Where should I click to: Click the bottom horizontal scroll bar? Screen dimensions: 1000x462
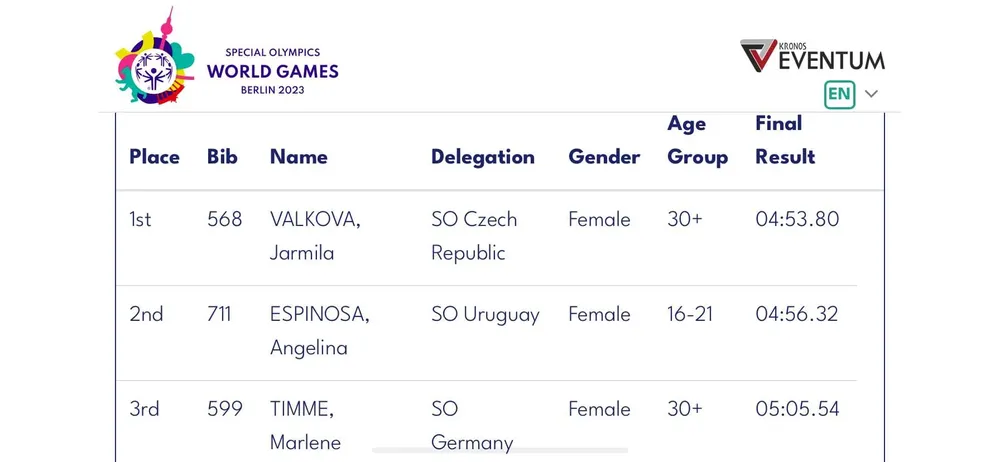click(500, 451)
